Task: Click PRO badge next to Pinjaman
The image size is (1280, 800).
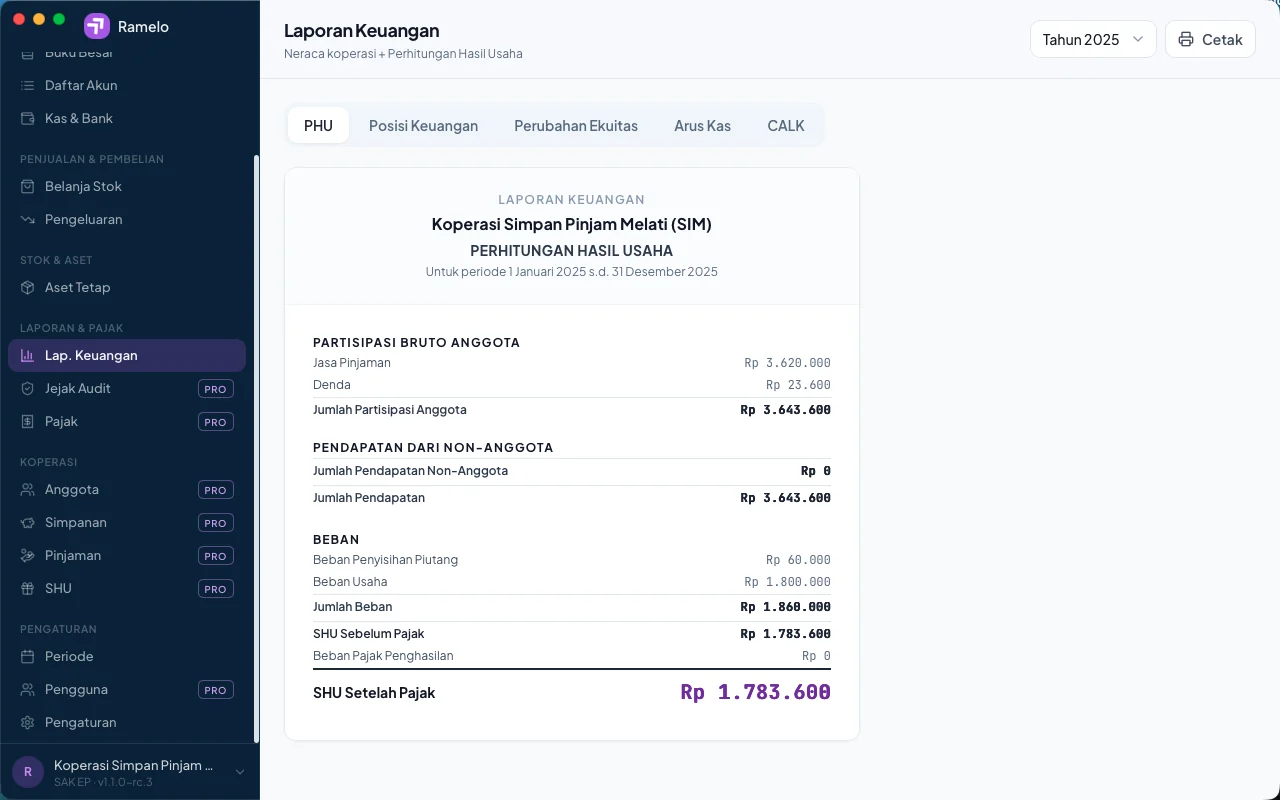Action: pos(215,556)
